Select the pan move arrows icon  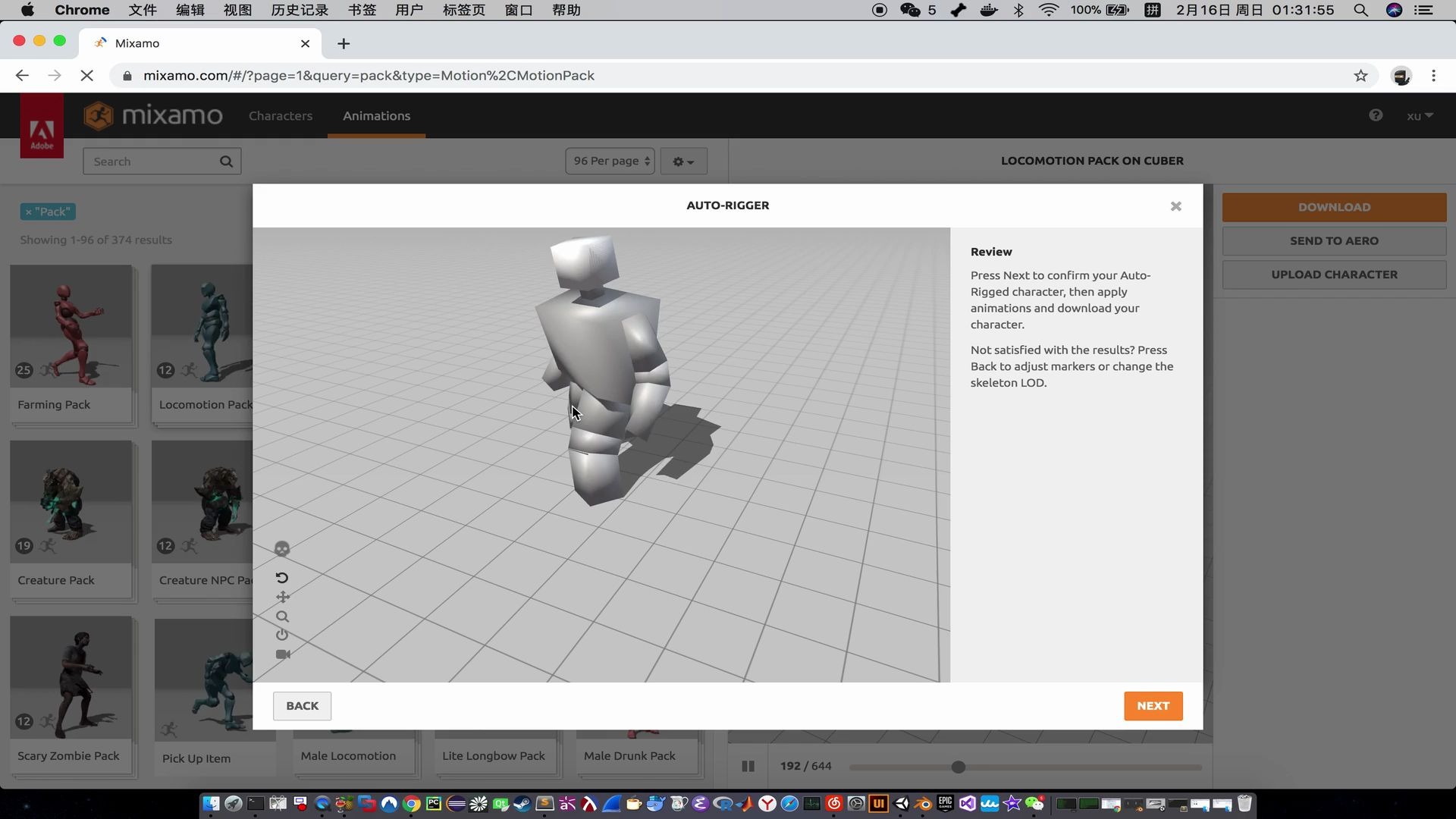283,598
